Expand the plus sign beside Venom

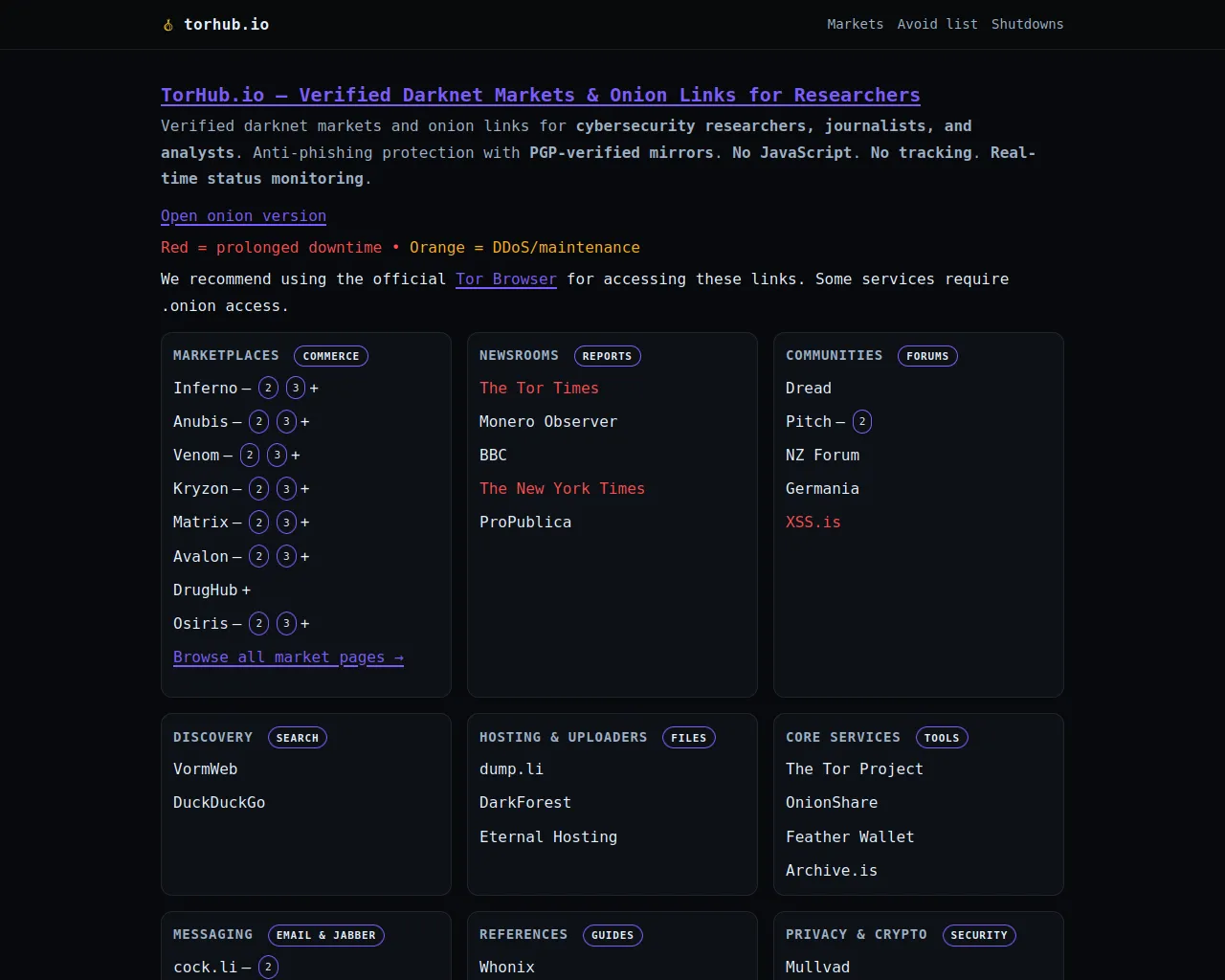coord(296,456)
